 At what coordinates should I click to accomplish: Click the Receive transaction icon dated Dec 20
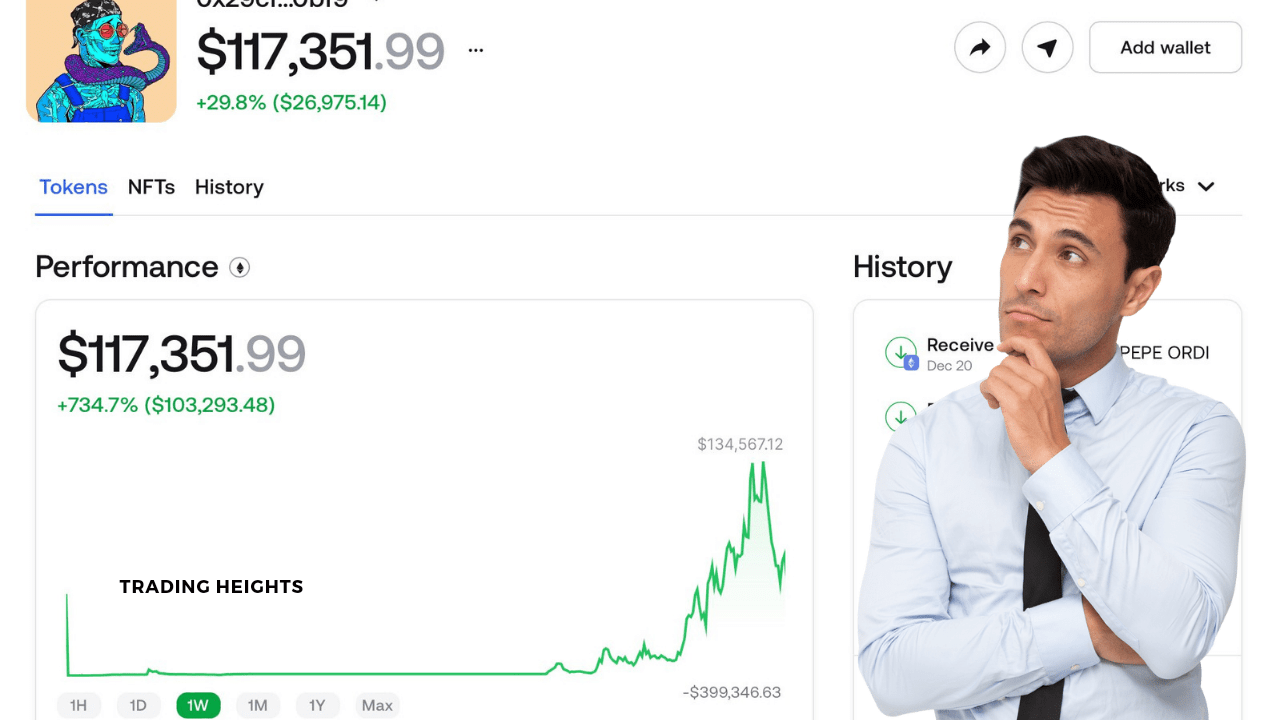coord(903,352)
